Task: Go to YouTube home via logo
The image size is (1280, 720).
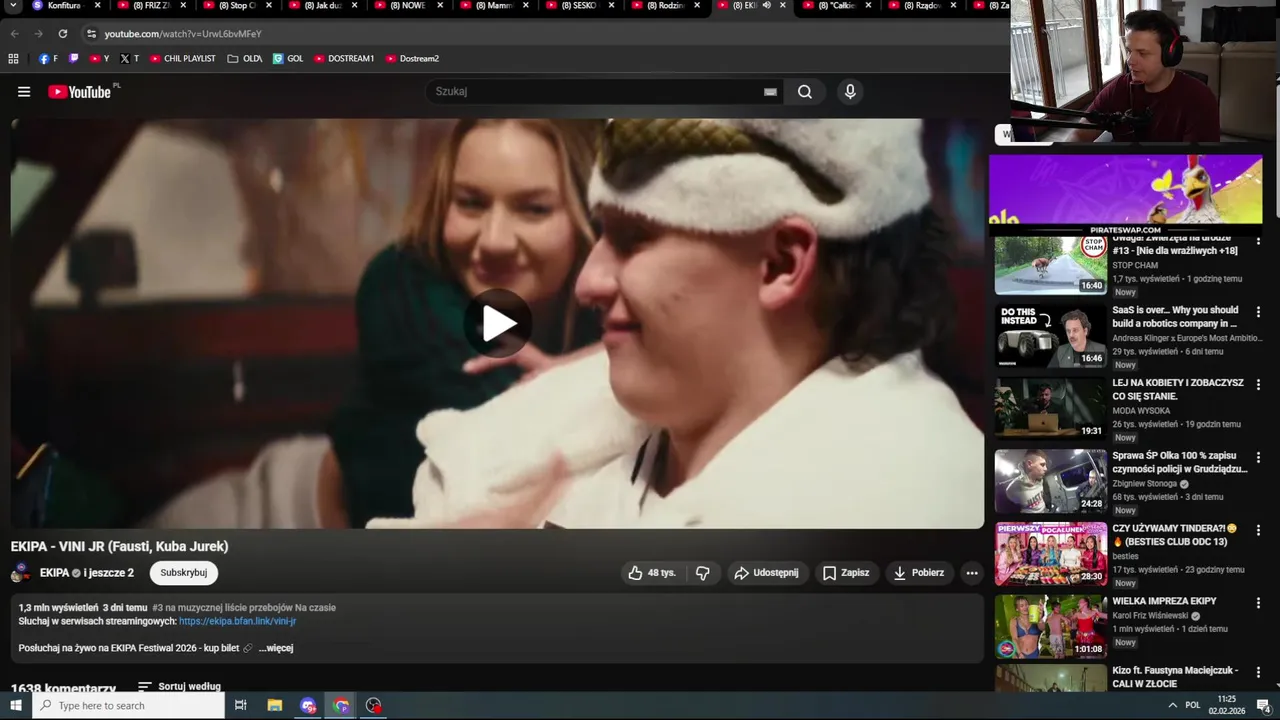Action: pyautogui.click(x=79, y=92)
